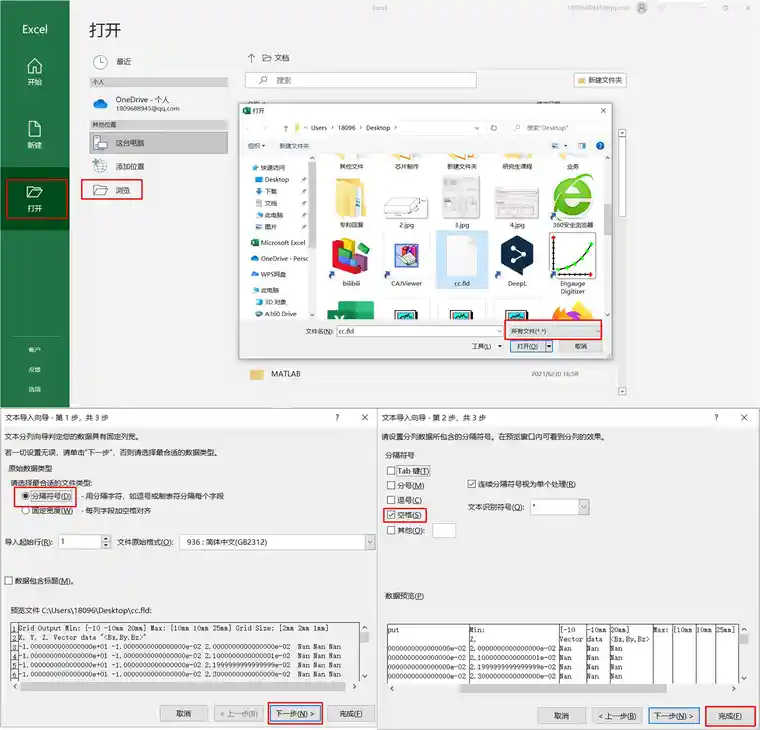760x730 pixels.
Task: Click the 搜索"Desktop" search field
Action: tap(558, 128)
